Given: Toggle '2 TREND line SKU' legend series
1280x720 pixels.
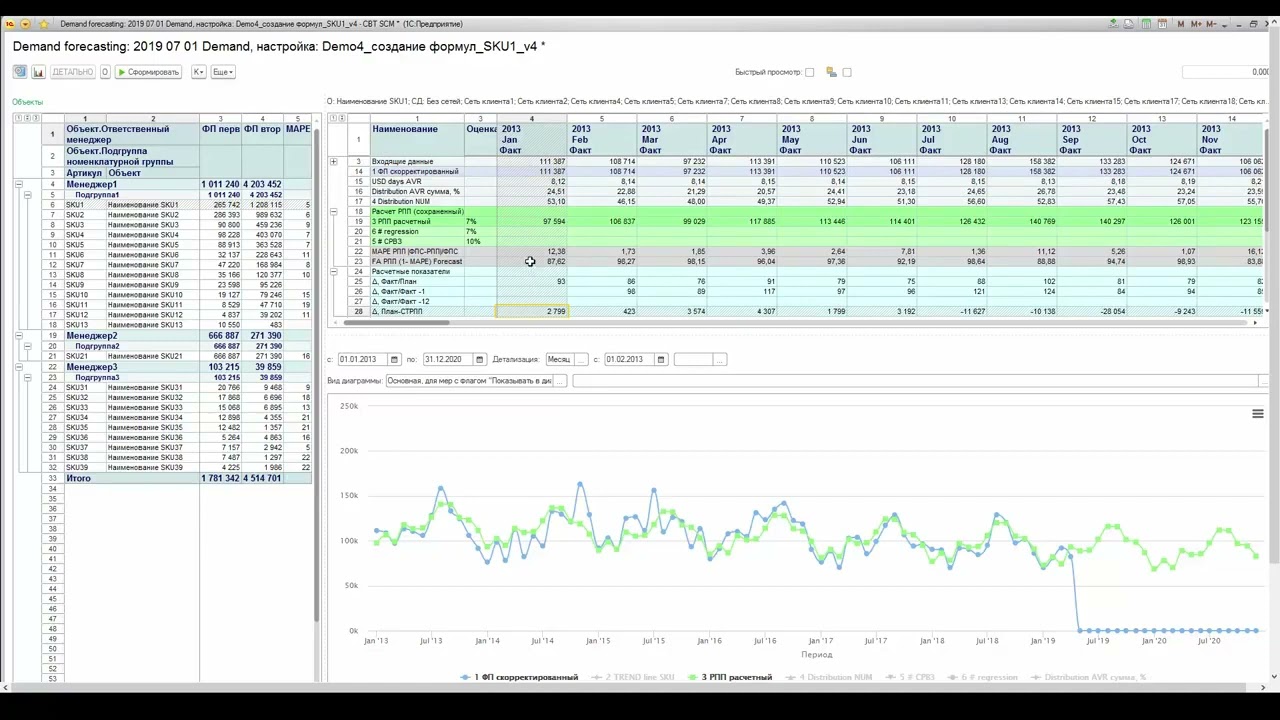Looking at the screenshot, I should point(632,677).
